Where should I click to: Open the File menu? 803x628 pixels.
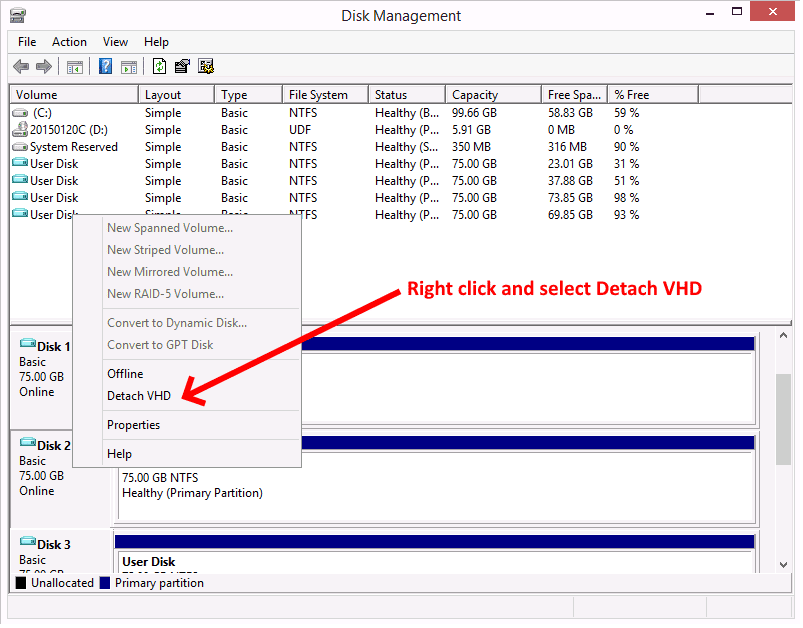tap(27, 42)
